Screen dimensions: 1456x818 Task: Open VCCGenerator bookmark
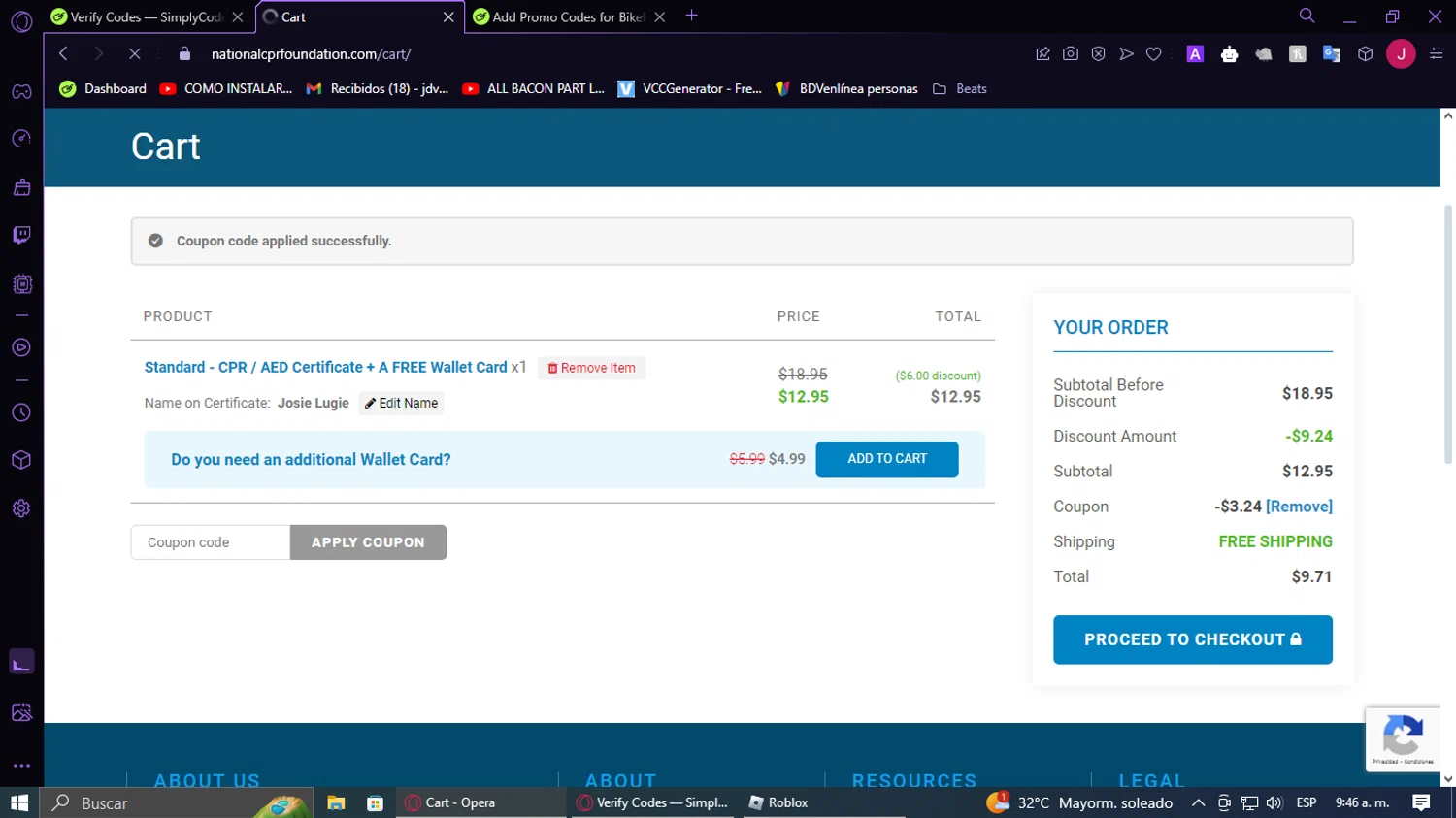tap(690, 88)
